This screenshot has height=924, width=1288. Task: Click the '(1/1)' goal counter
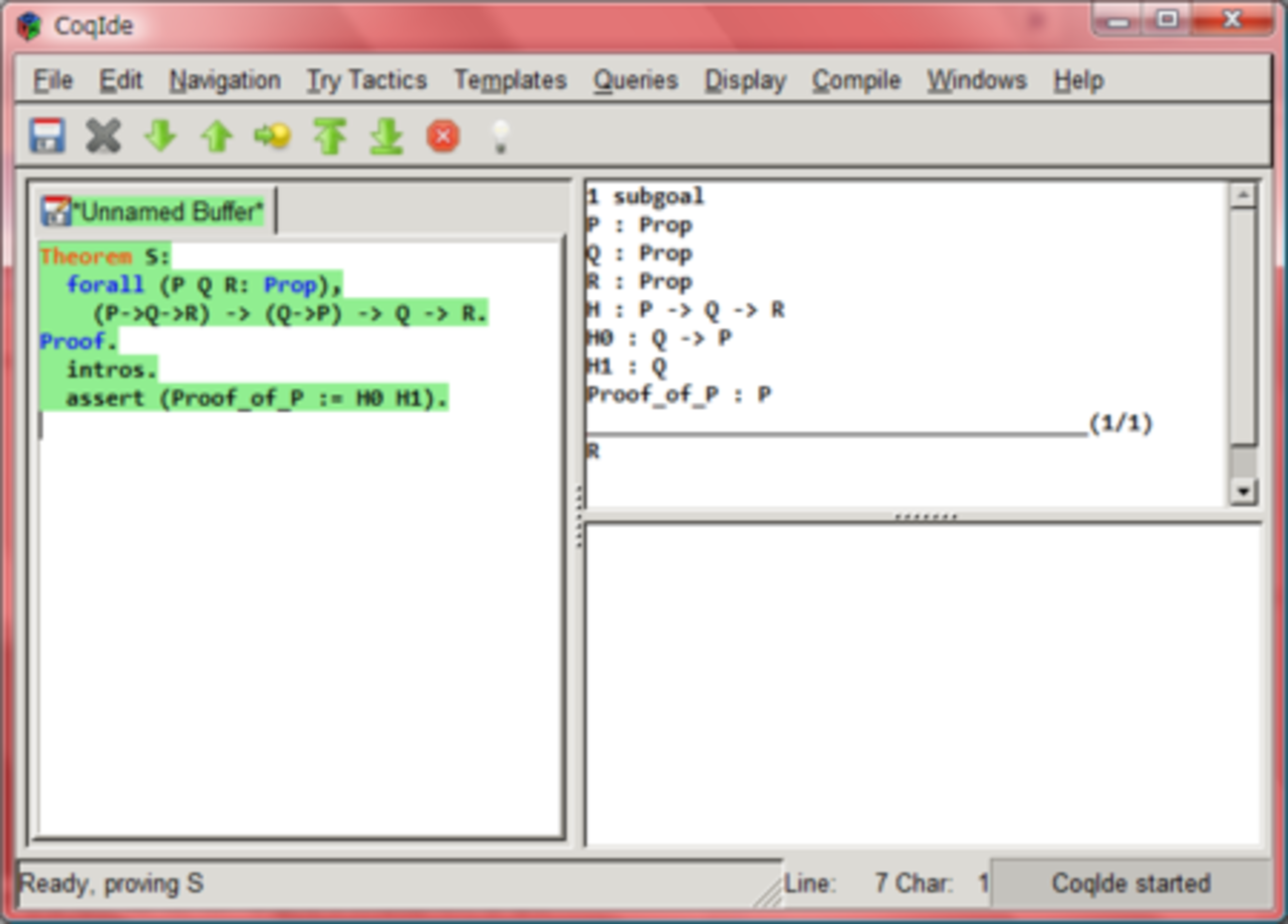click(1121, 424)
